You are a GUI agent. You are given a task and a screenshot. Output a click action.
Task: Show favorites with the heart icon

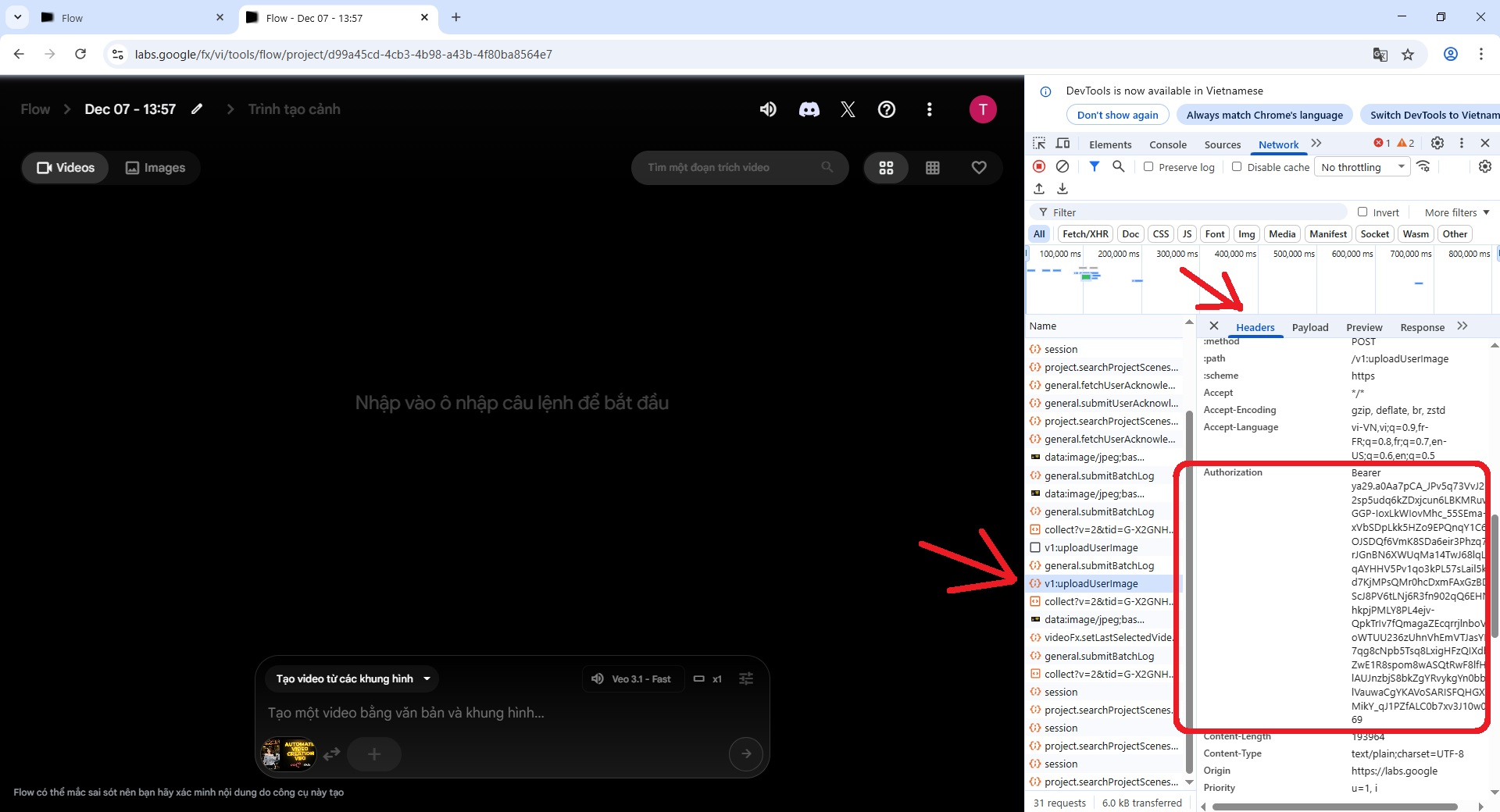(979, 168)
